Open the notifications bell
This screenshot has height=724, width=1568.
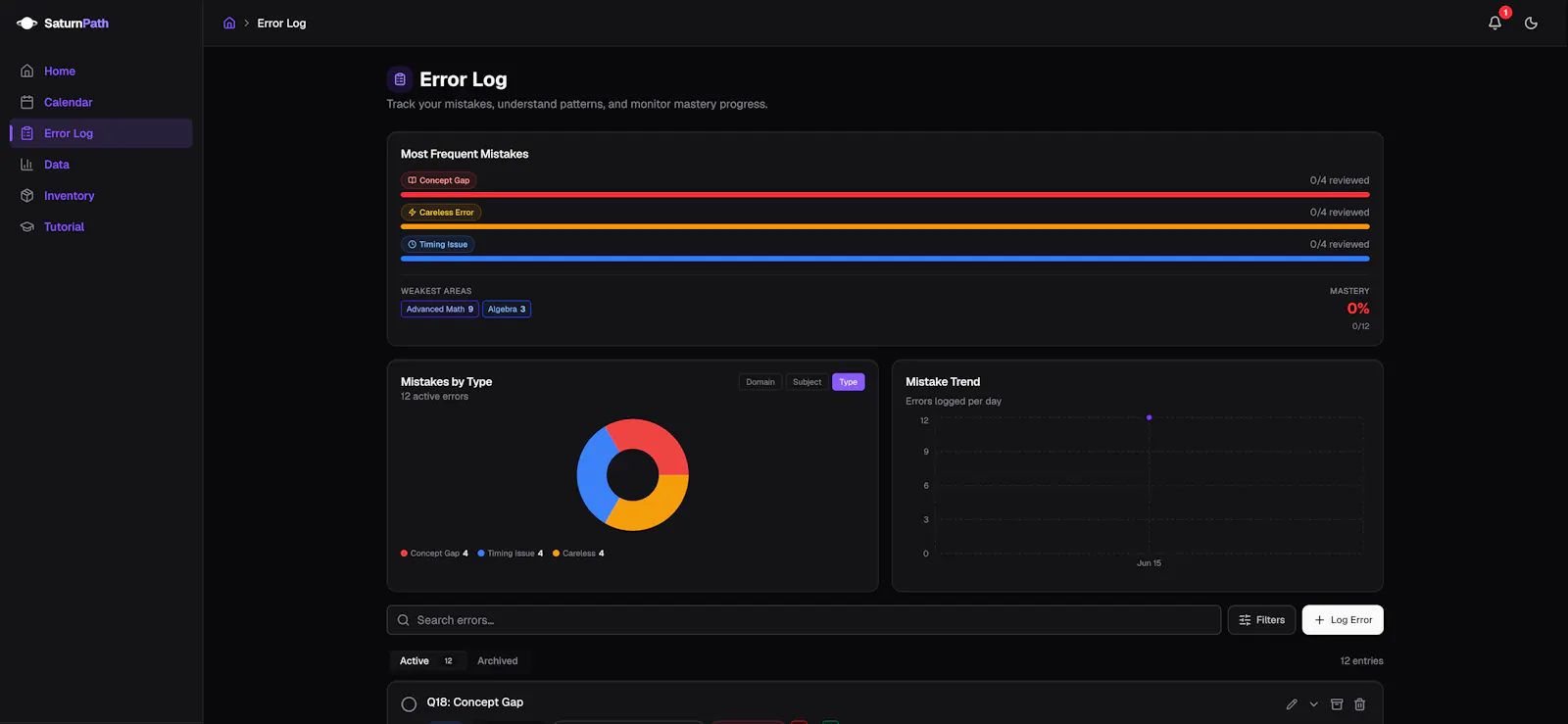tap(1494, 23)
